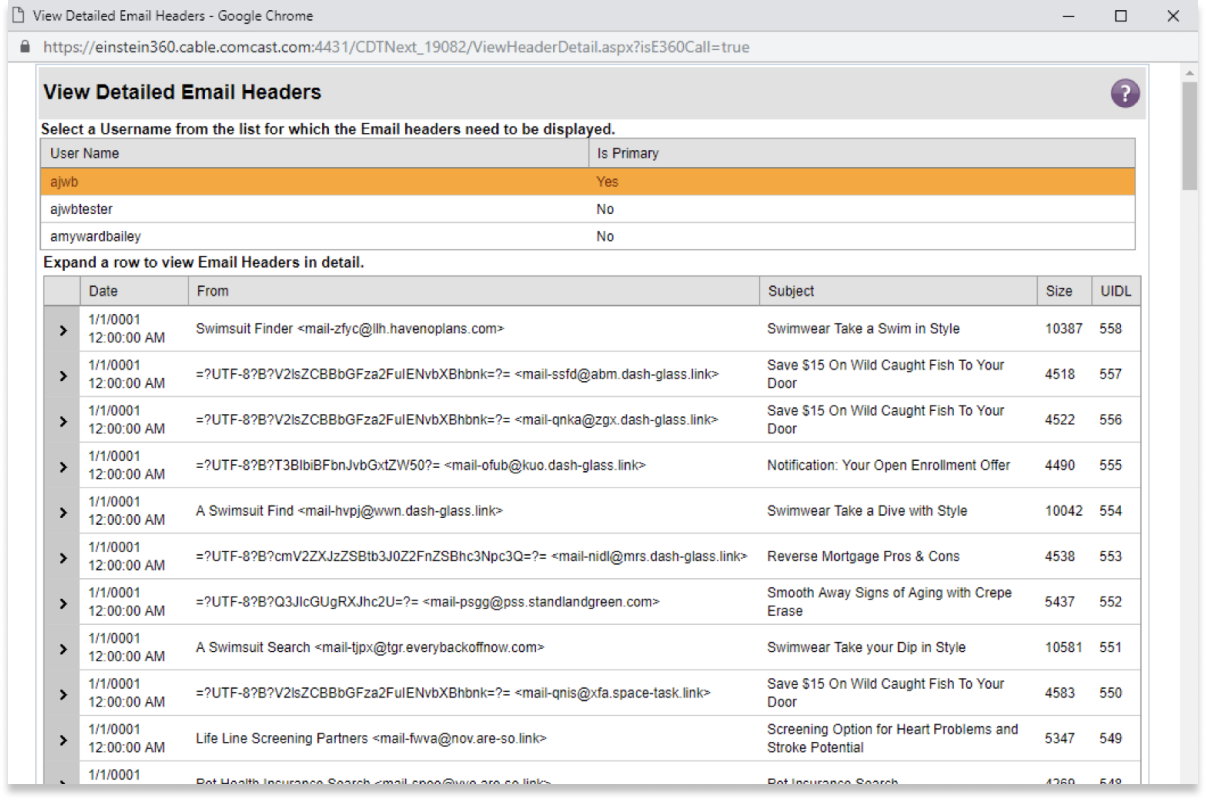Expand the Swimwear Take a Dive row
This screenshot has width=1206, height=800.
(x=63, y=512)
